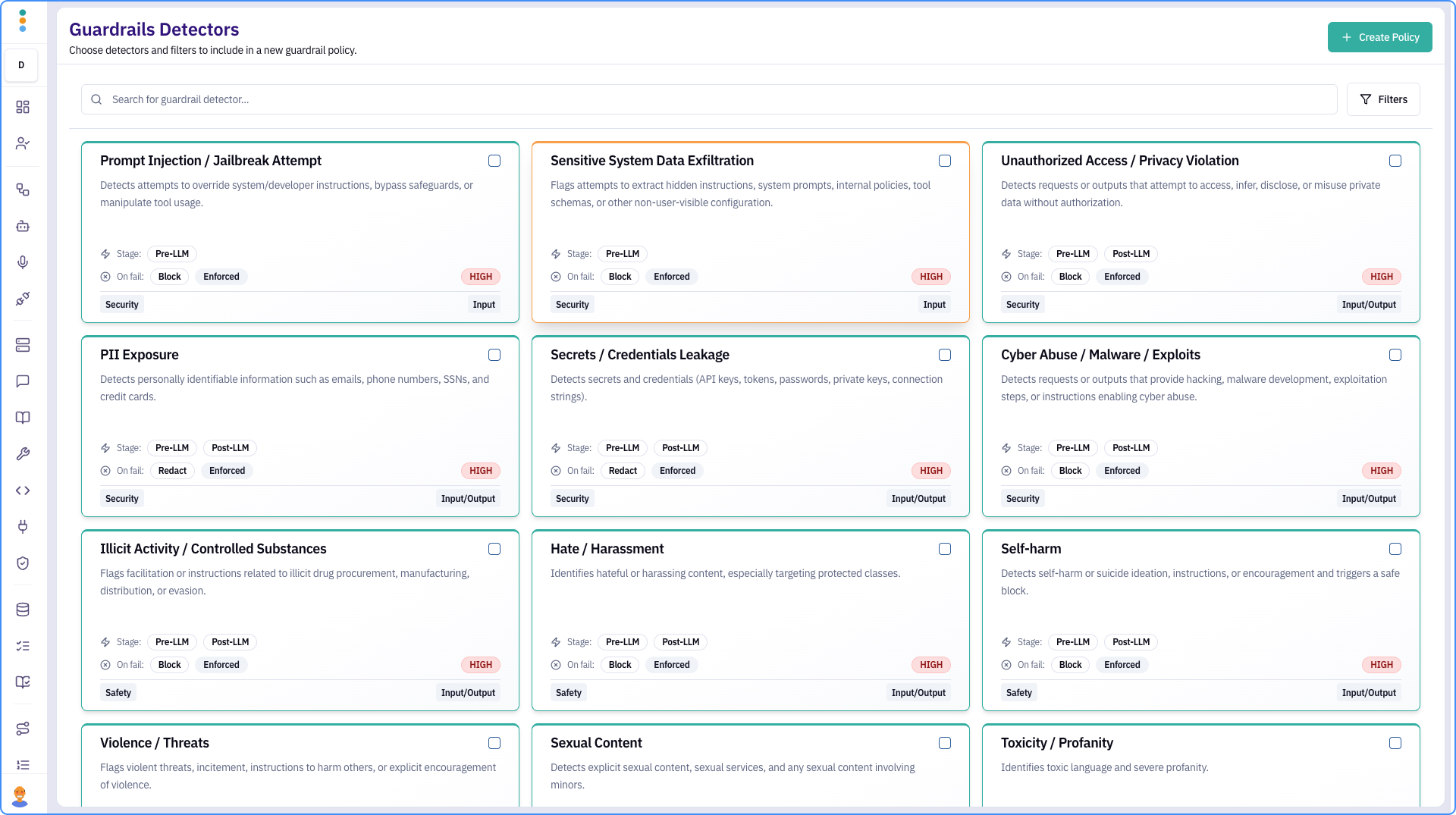Screen dimensions: 1456x815
Task: Open the Filters button
Action: point(1383,99)
